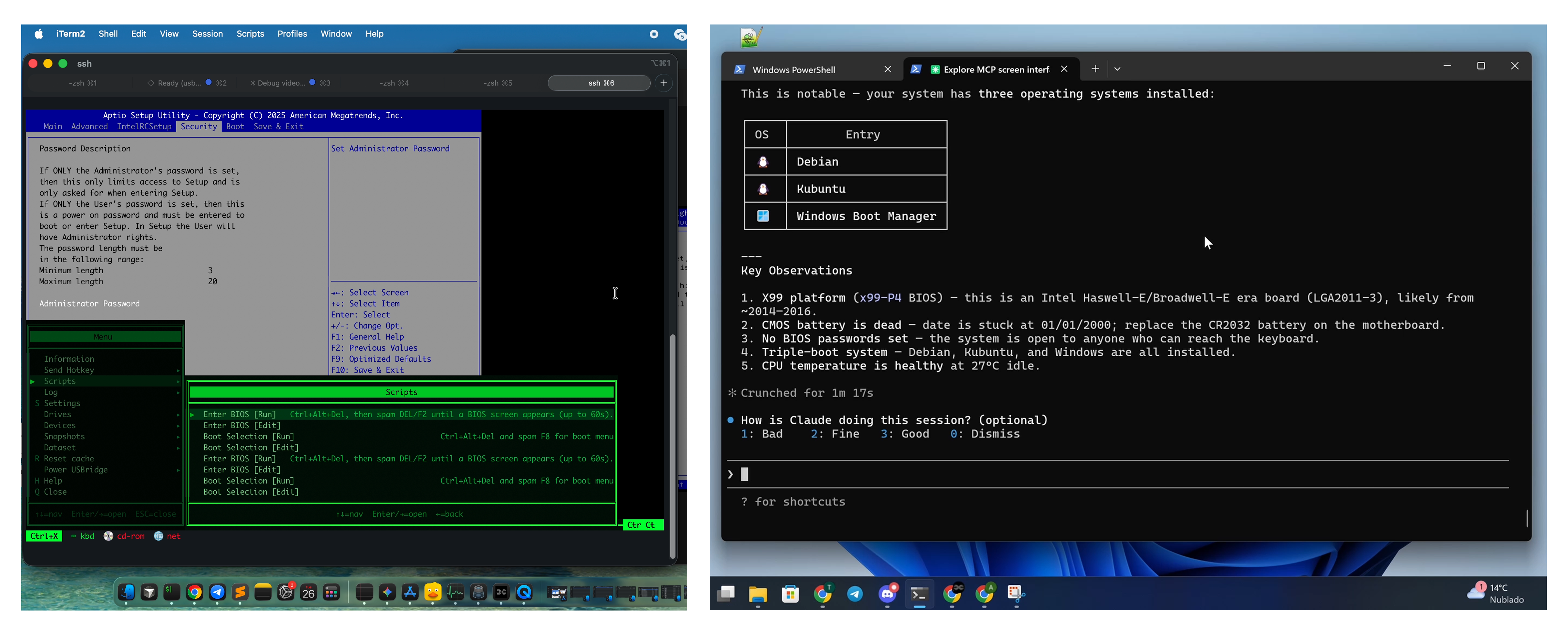Open Calendar showing 26 in dock

coord(309,592)
